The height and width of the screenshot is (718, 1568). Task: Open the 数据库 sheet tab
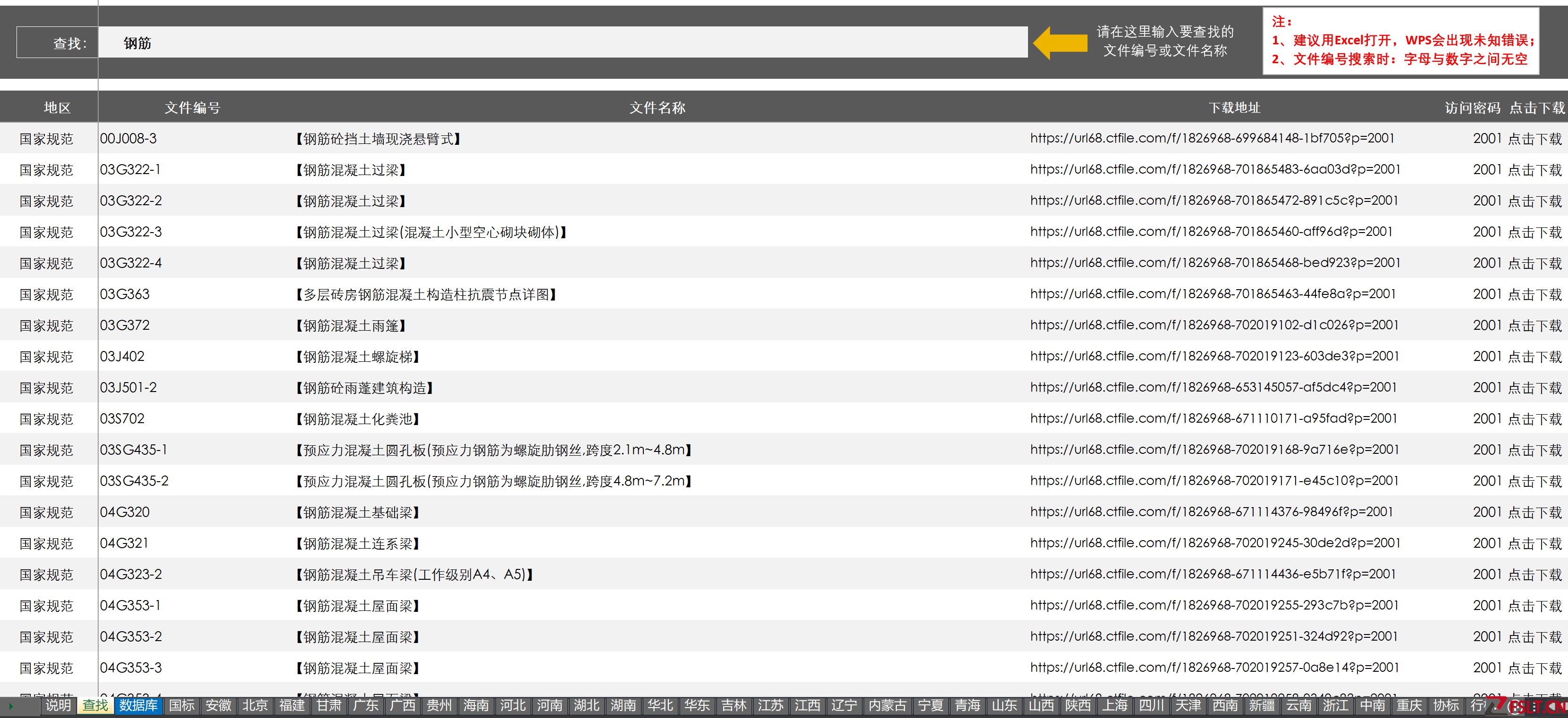pyautogui.click(x=138, y=705)
